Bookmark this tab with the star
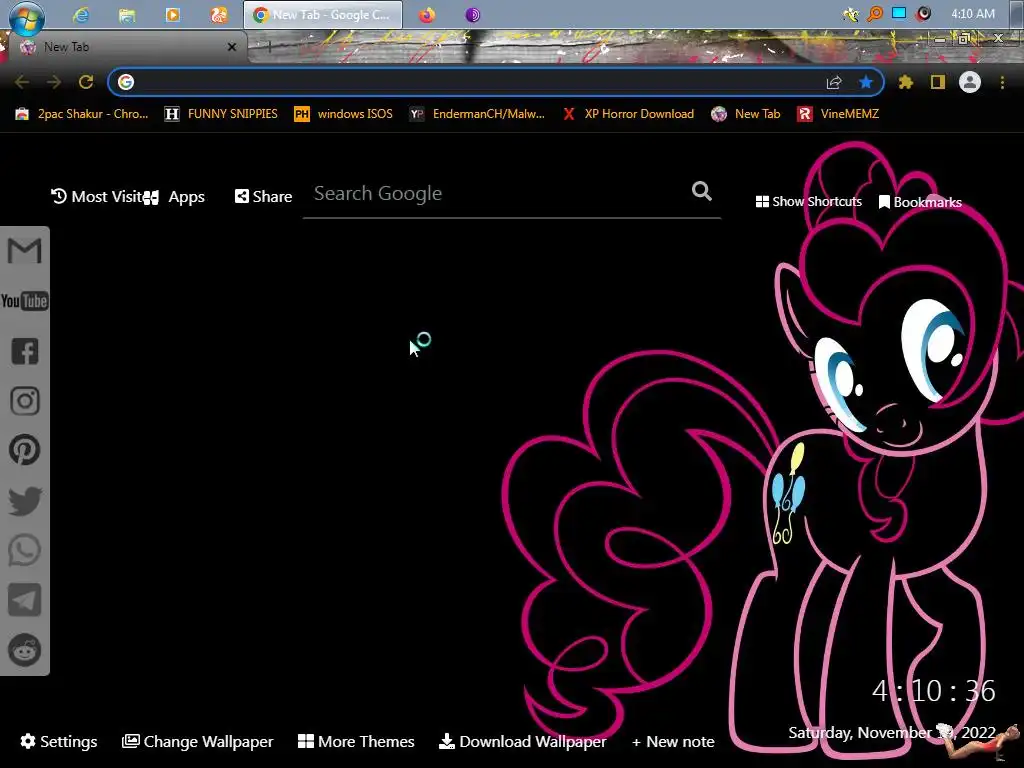Viewport: 1024px width, 768px height. [866, 82]
